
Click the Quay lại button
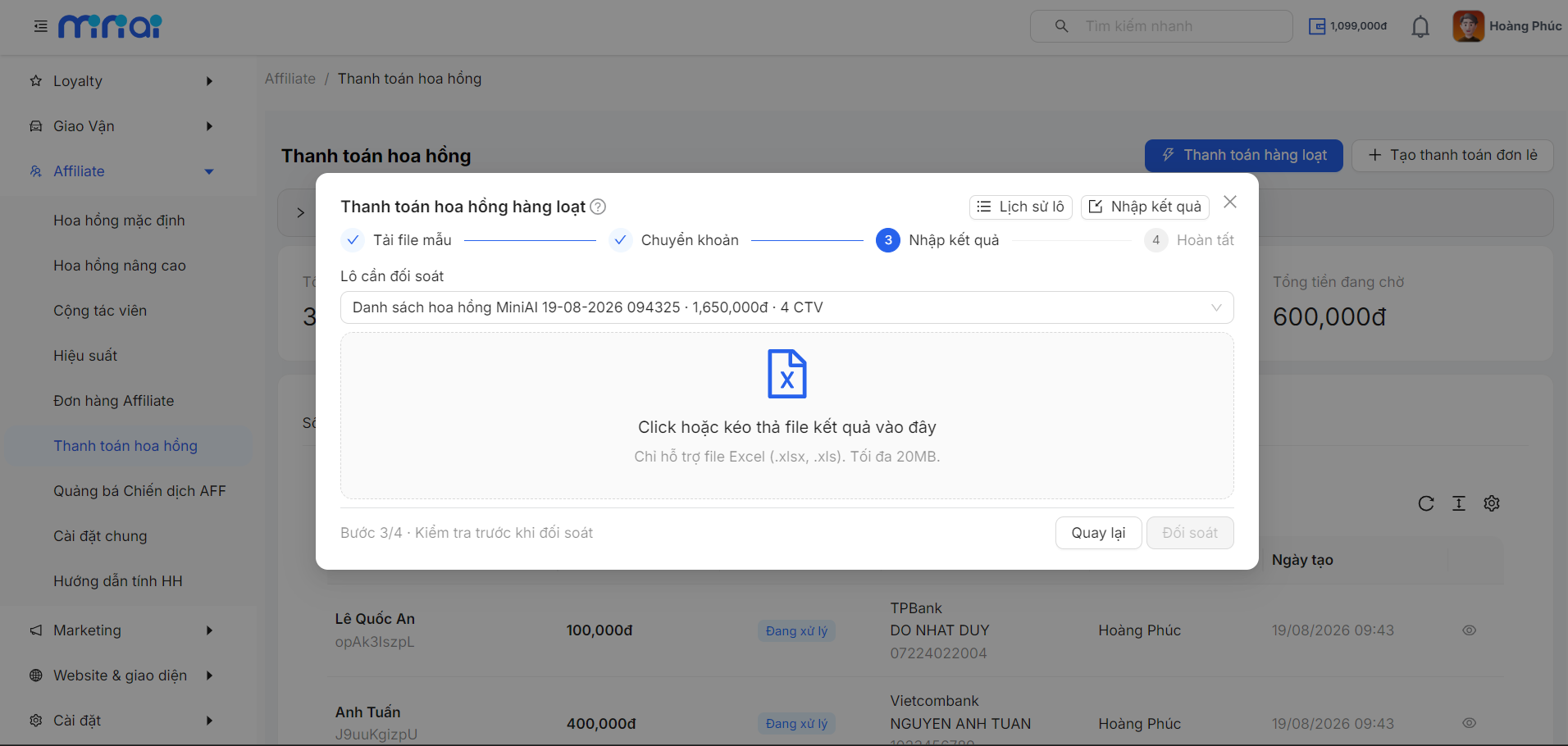(1098, 533)
